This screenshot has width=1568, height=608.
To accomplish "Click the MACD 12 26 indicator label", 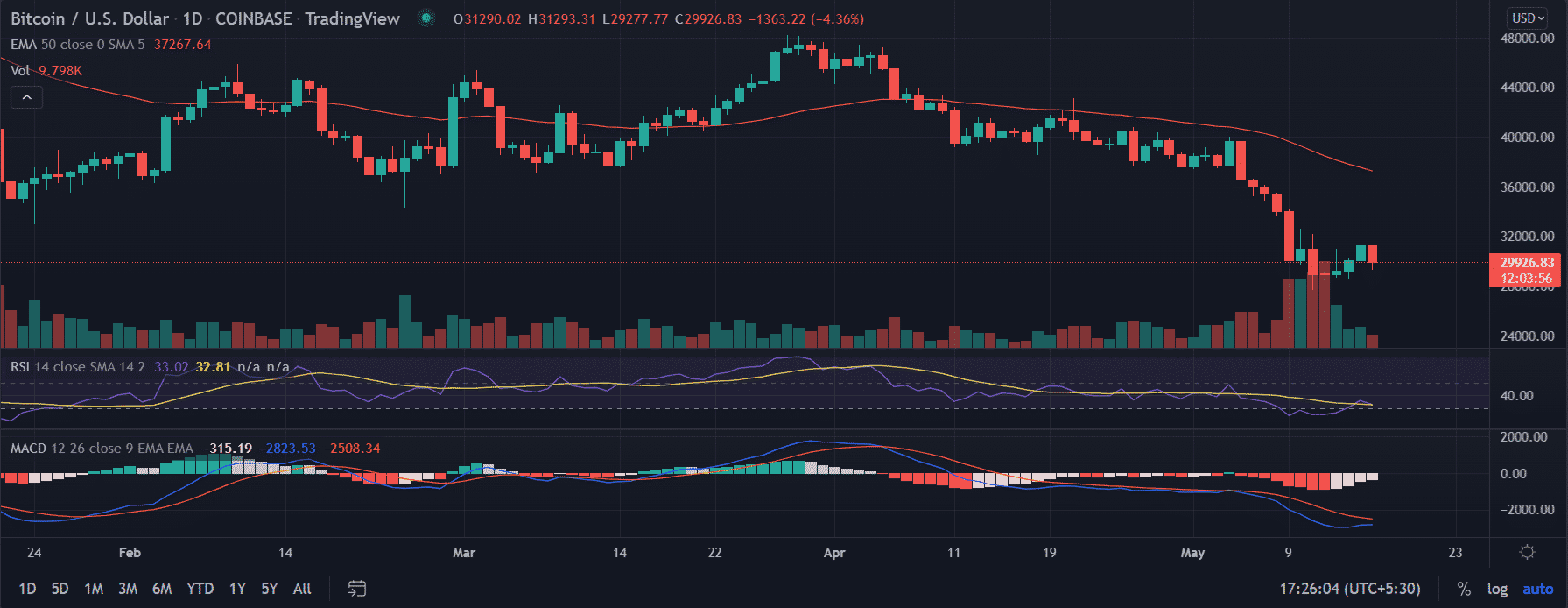I will tap(101, 449).
